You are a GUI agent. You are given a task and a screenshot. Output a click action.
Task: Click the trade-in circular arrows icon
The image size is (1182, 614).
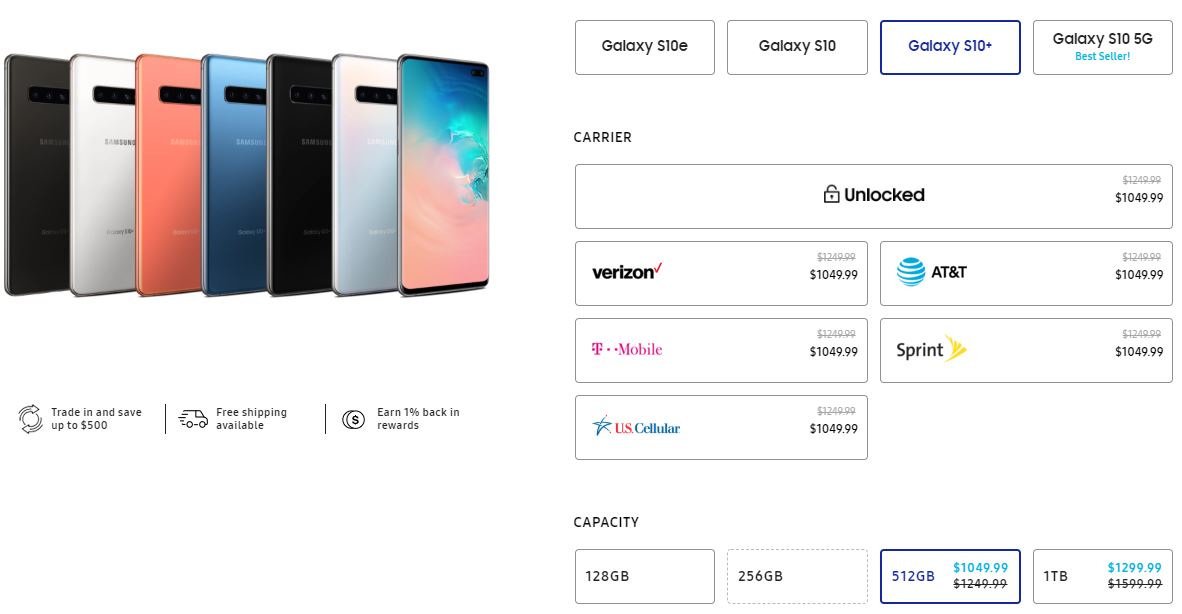click(31, 419)
